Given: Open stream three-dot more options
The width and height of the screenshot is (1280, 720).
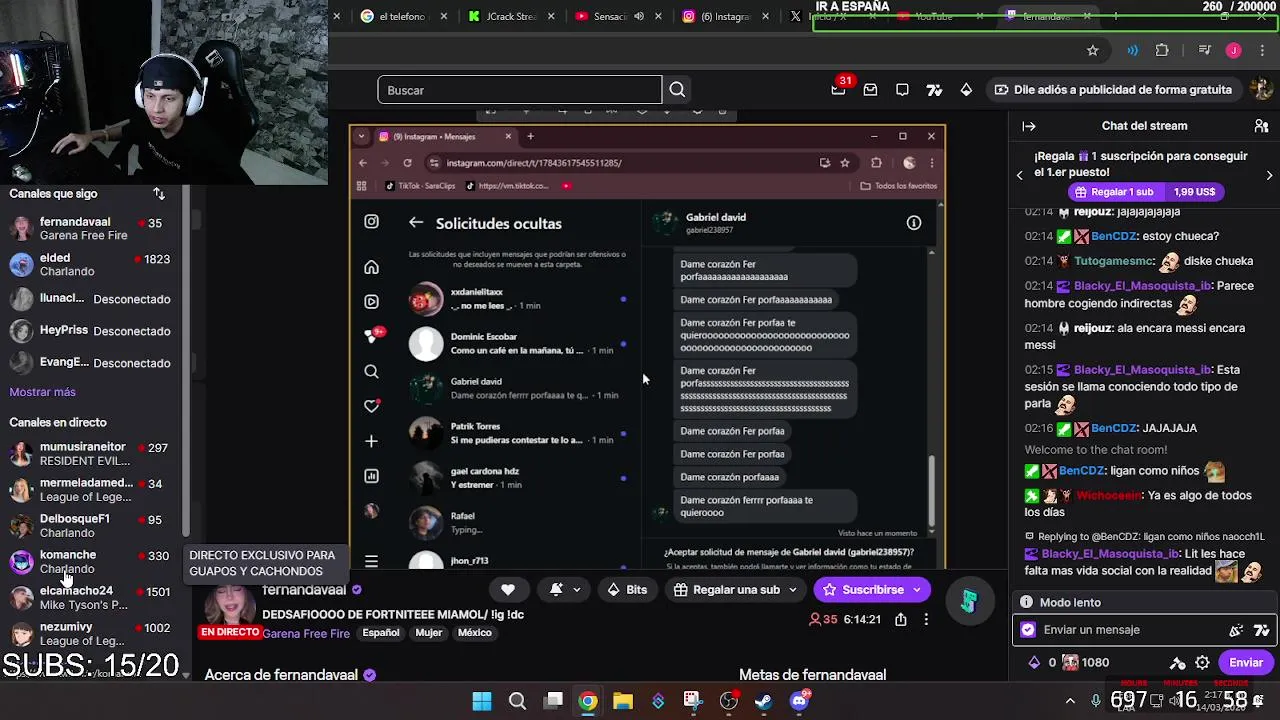Looking at the screenshot, I should pos(926,619).
